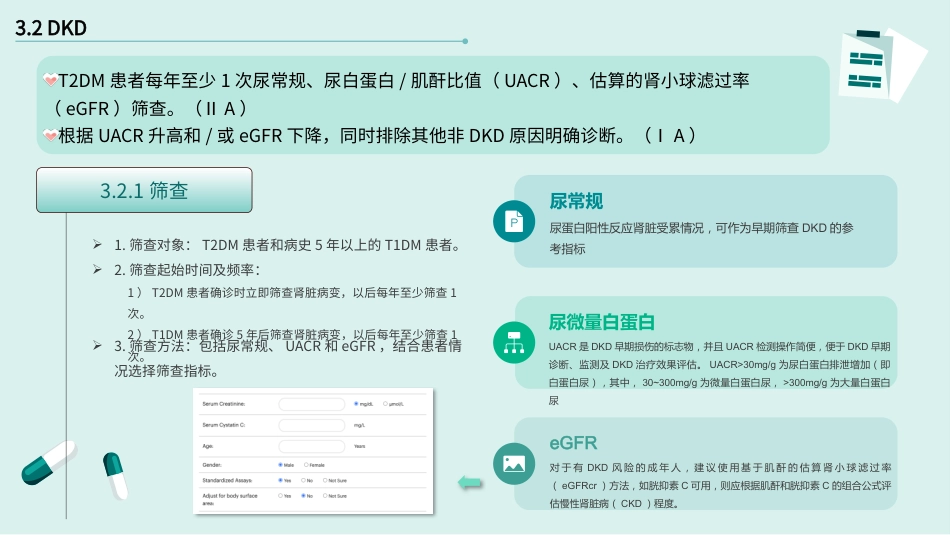
Task: Select mg/dL unit for Serum Creatinine
Action: (356, 404)
